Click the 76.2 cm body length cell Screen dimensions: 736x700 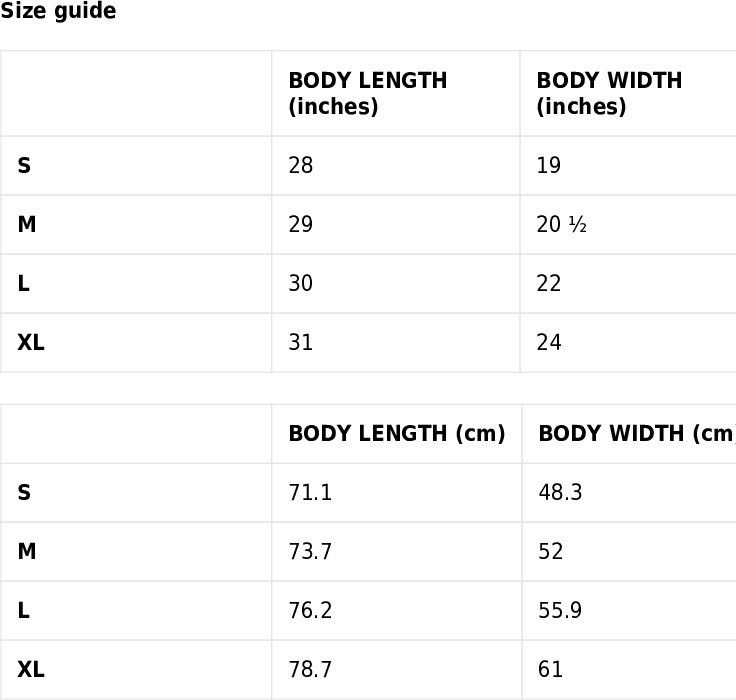coord(310,611)
